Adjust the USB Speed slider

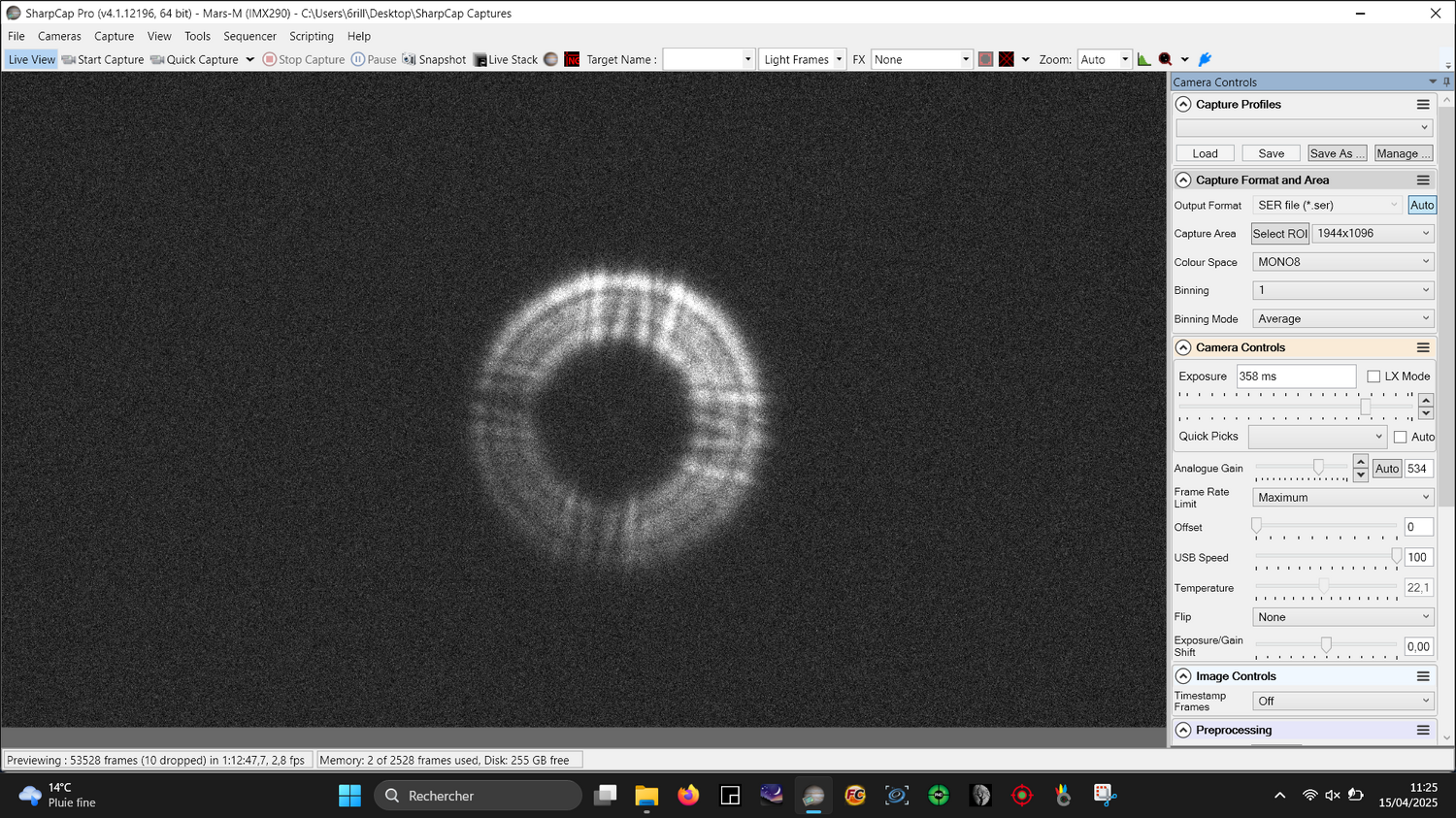(1396, 557)
